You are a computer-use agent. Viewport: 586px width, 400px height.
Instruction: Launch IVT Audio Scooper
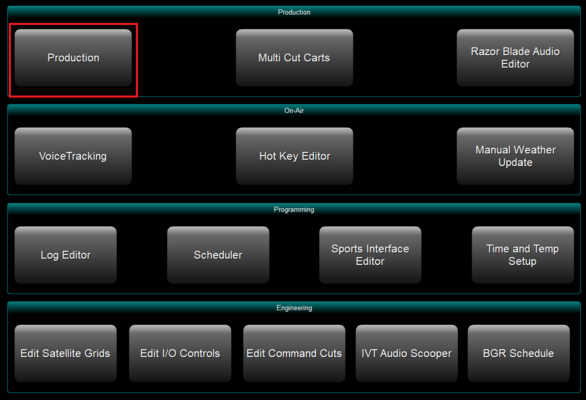tap(407, 353)
